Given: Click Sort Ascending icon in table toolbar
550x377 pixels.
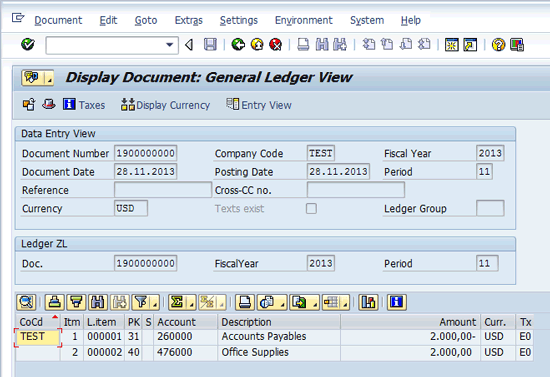Looking at the screenshot, I should 54,302.
